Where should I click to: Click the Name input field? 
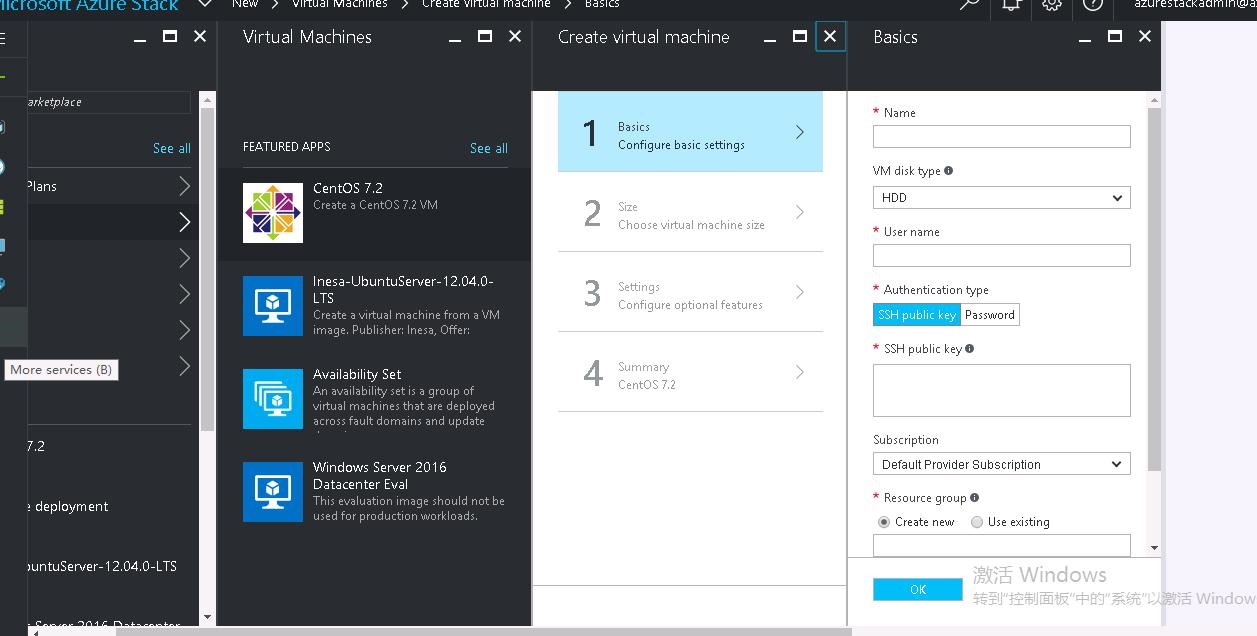[x=1002, y=136]
